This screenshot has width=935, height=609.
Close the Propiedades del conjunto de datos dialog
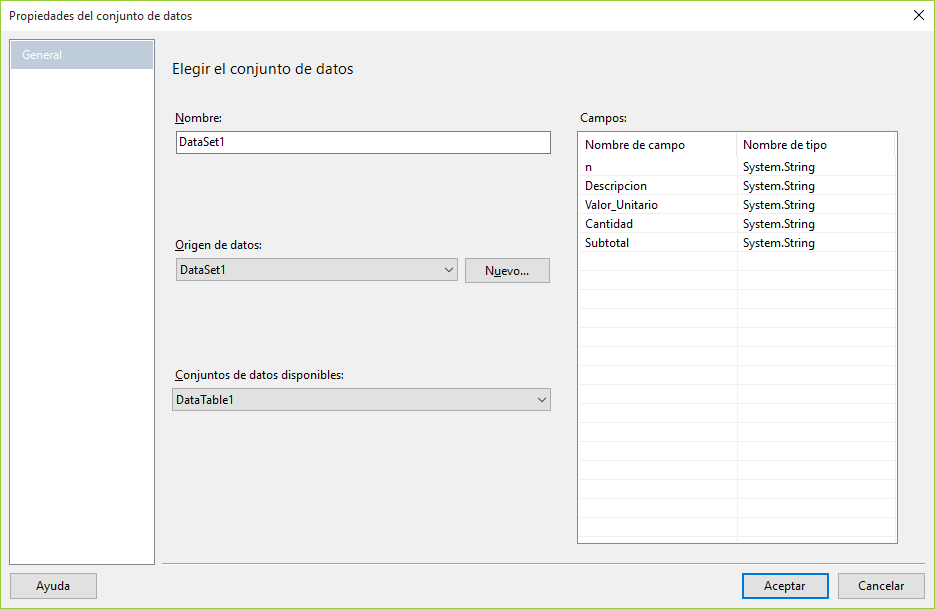pyautogui.click(x=917, y=15)
